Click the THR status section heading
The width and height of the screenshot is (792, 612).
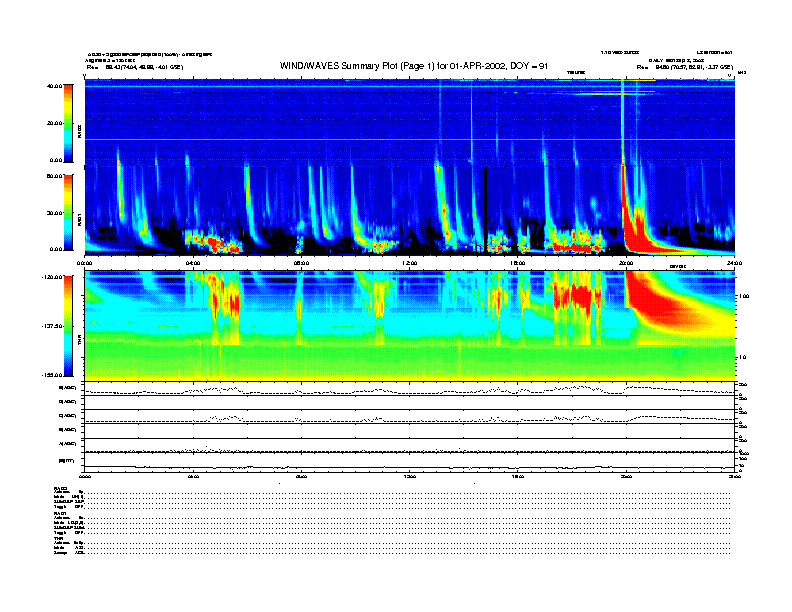[58, 538]
